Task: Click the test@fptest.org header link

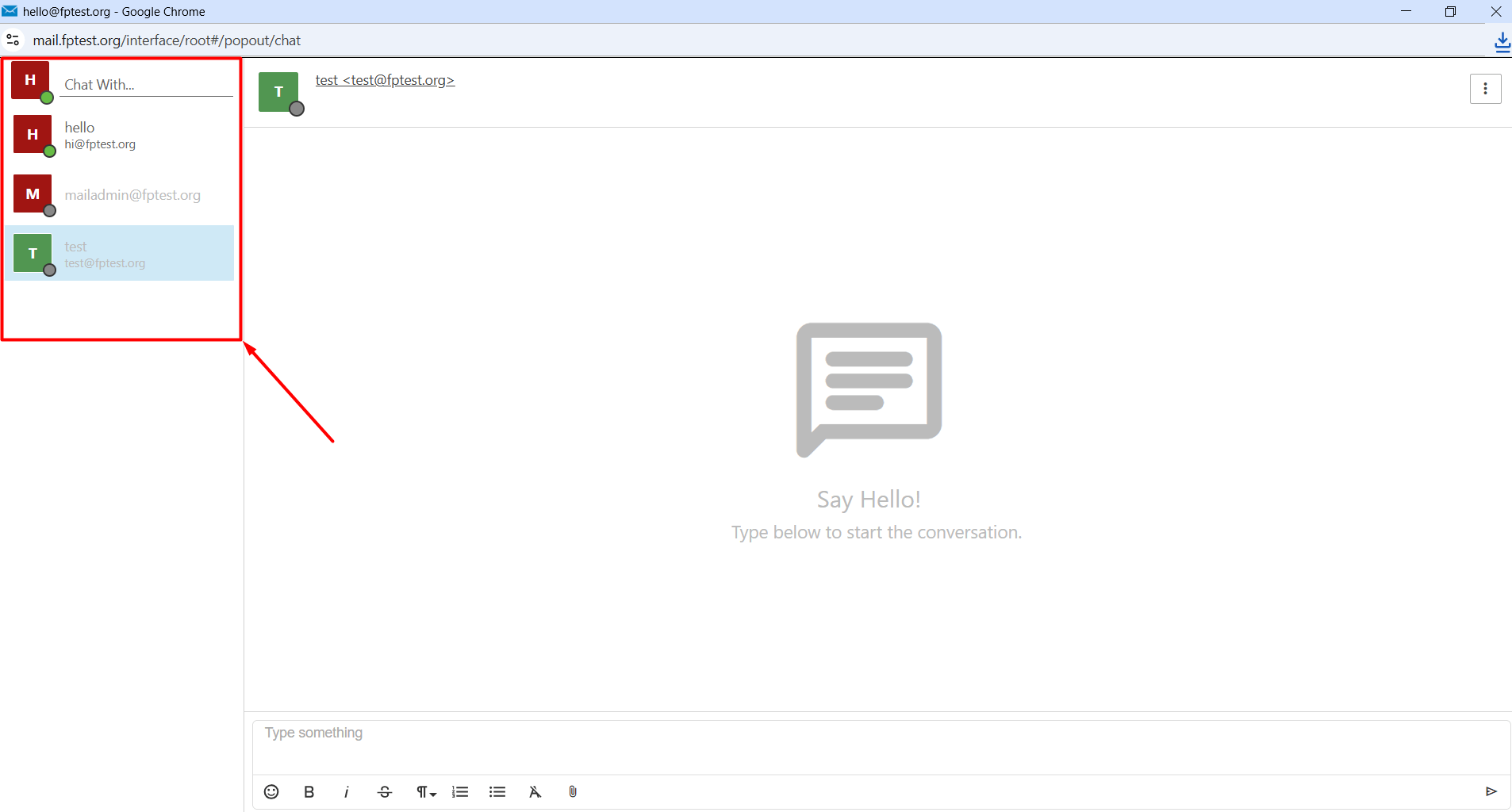Action: point(385,80)
